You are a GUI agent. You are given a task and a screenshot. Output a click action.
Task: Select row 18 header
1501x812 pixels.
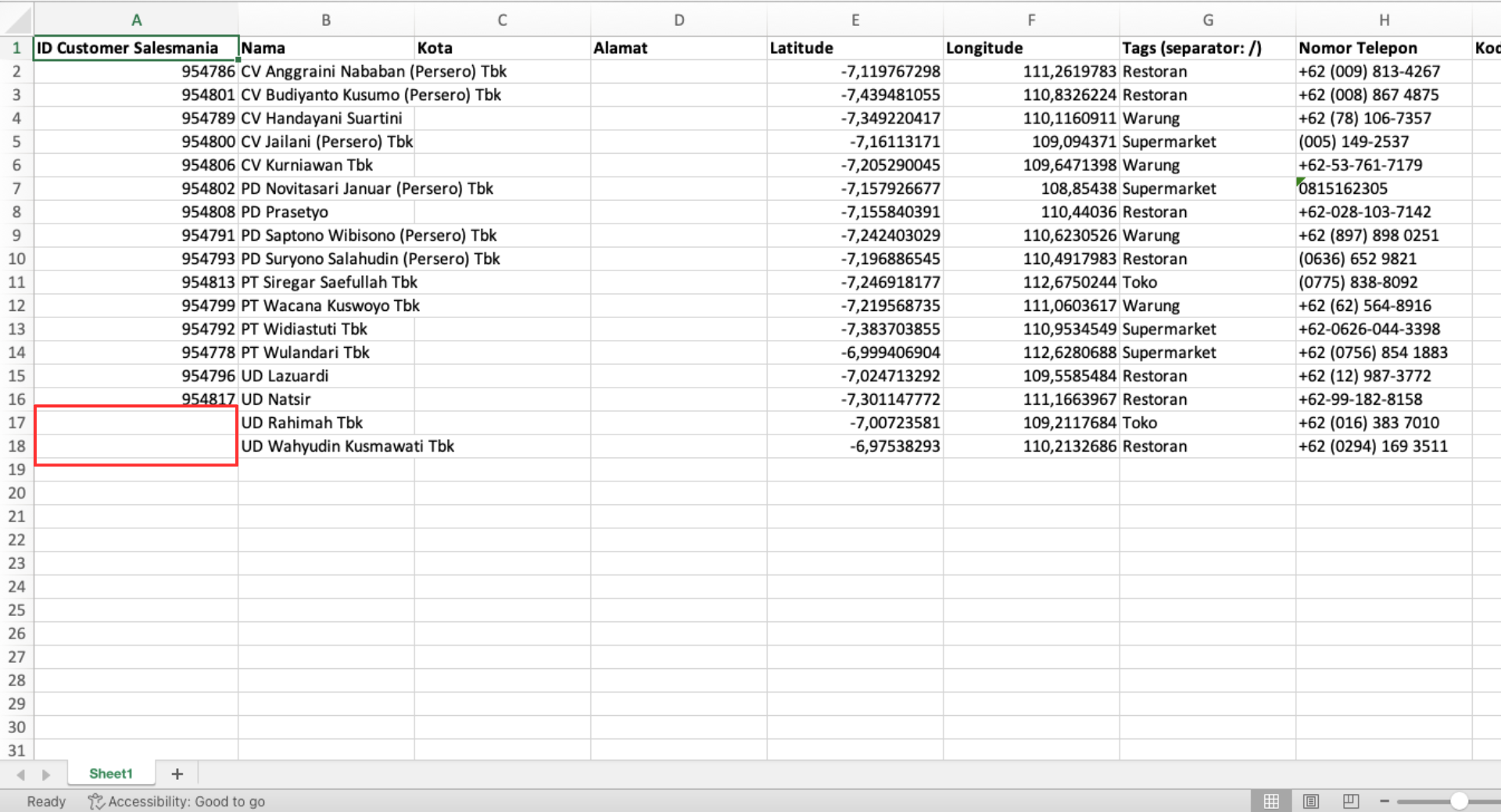[16, 446]
